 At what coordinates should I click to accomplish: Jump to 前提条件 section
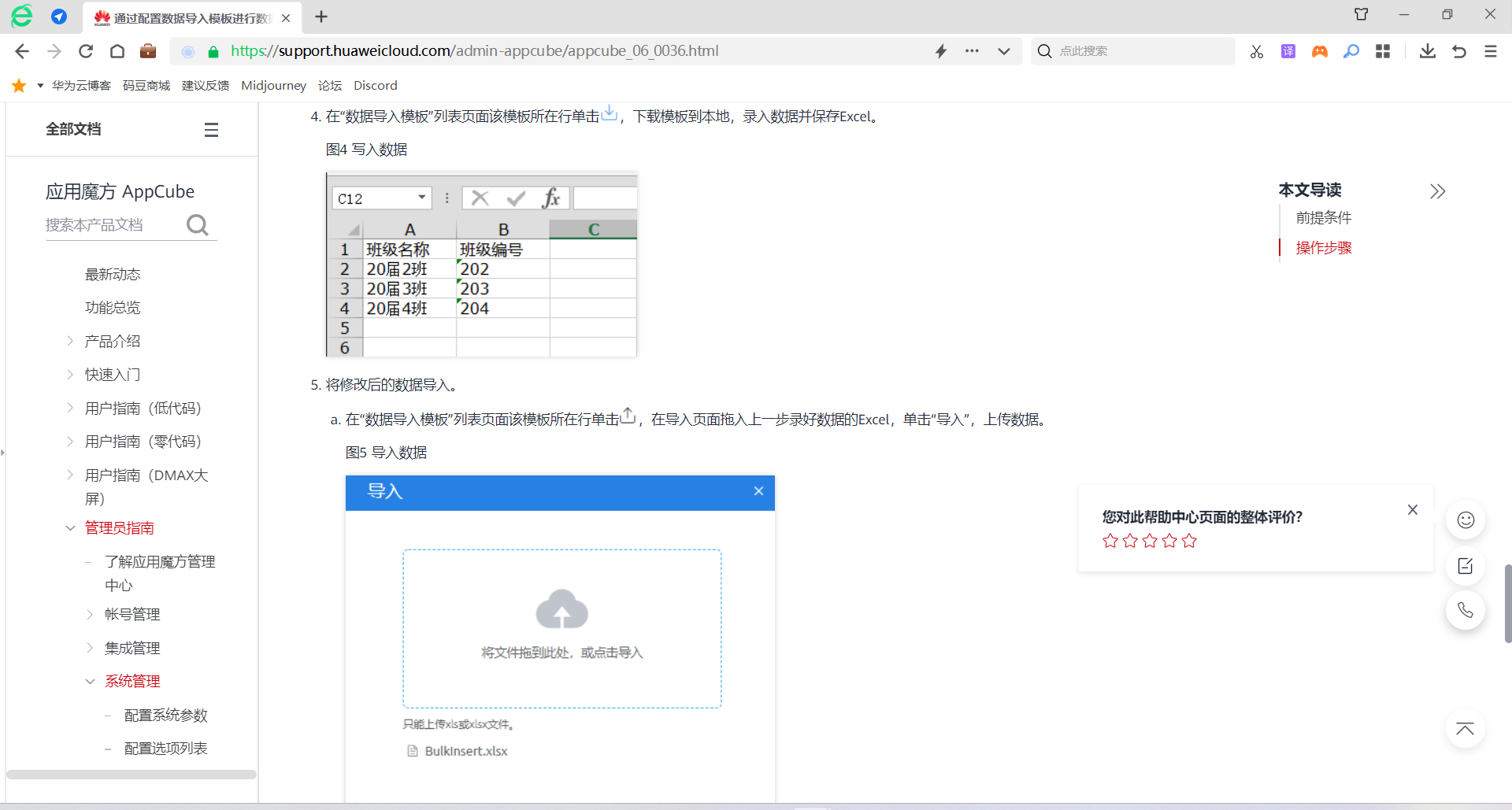coord(1324,217)
